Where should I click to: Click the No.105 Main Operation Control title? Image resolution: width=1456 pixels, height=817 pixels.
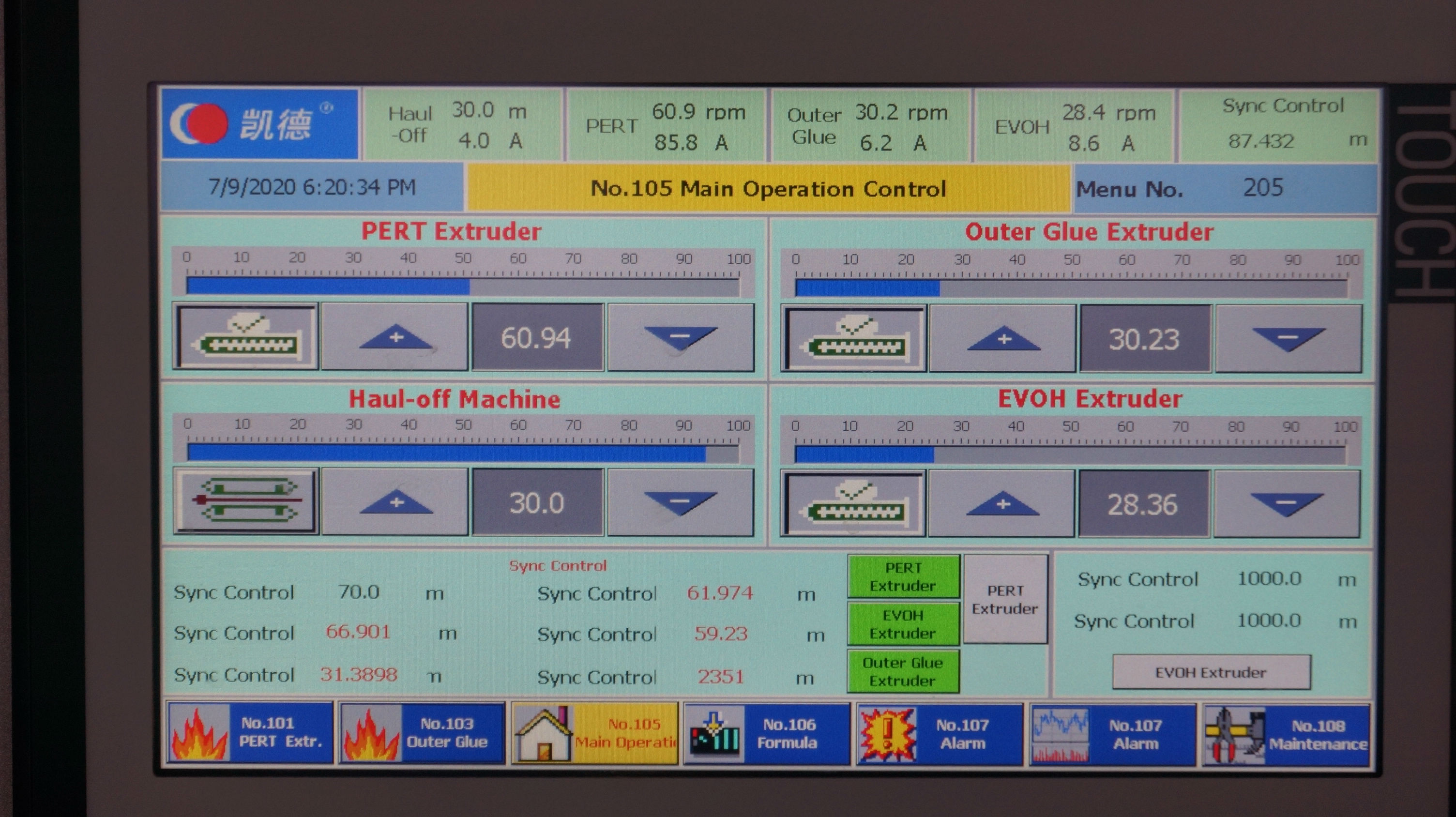coord(769,188)
